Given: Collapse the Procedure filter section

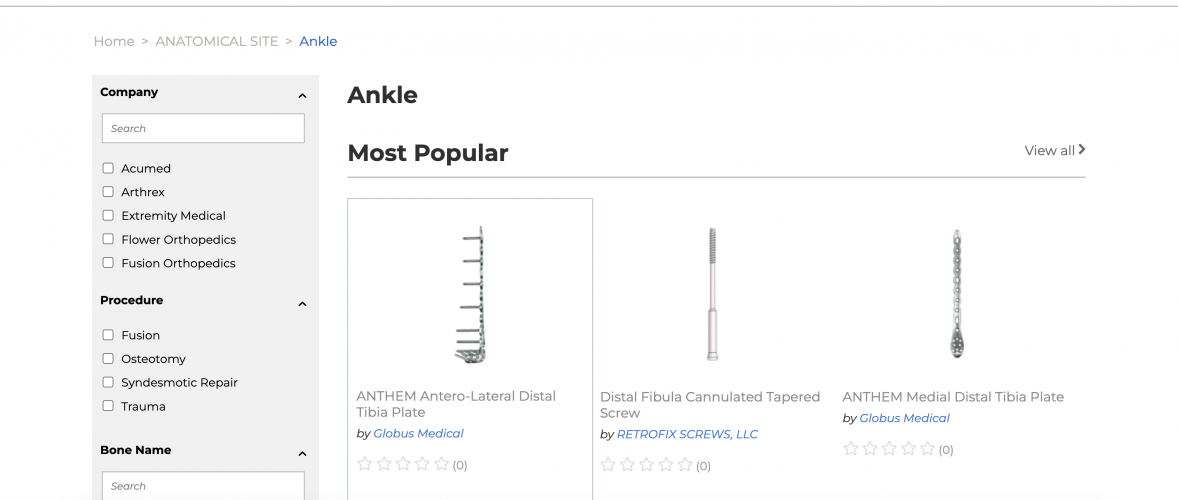Looking at the screenshot, I should [302, 304].
